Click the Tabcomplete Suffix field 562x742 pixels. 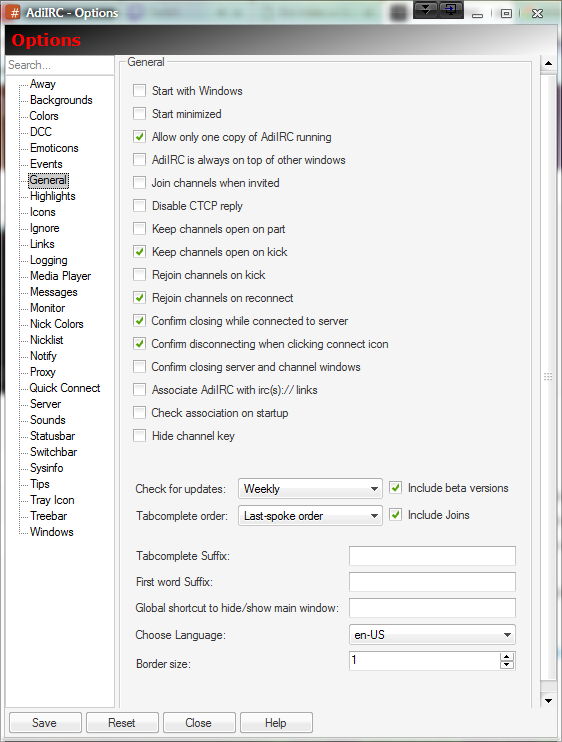click(x=432, y=556)
